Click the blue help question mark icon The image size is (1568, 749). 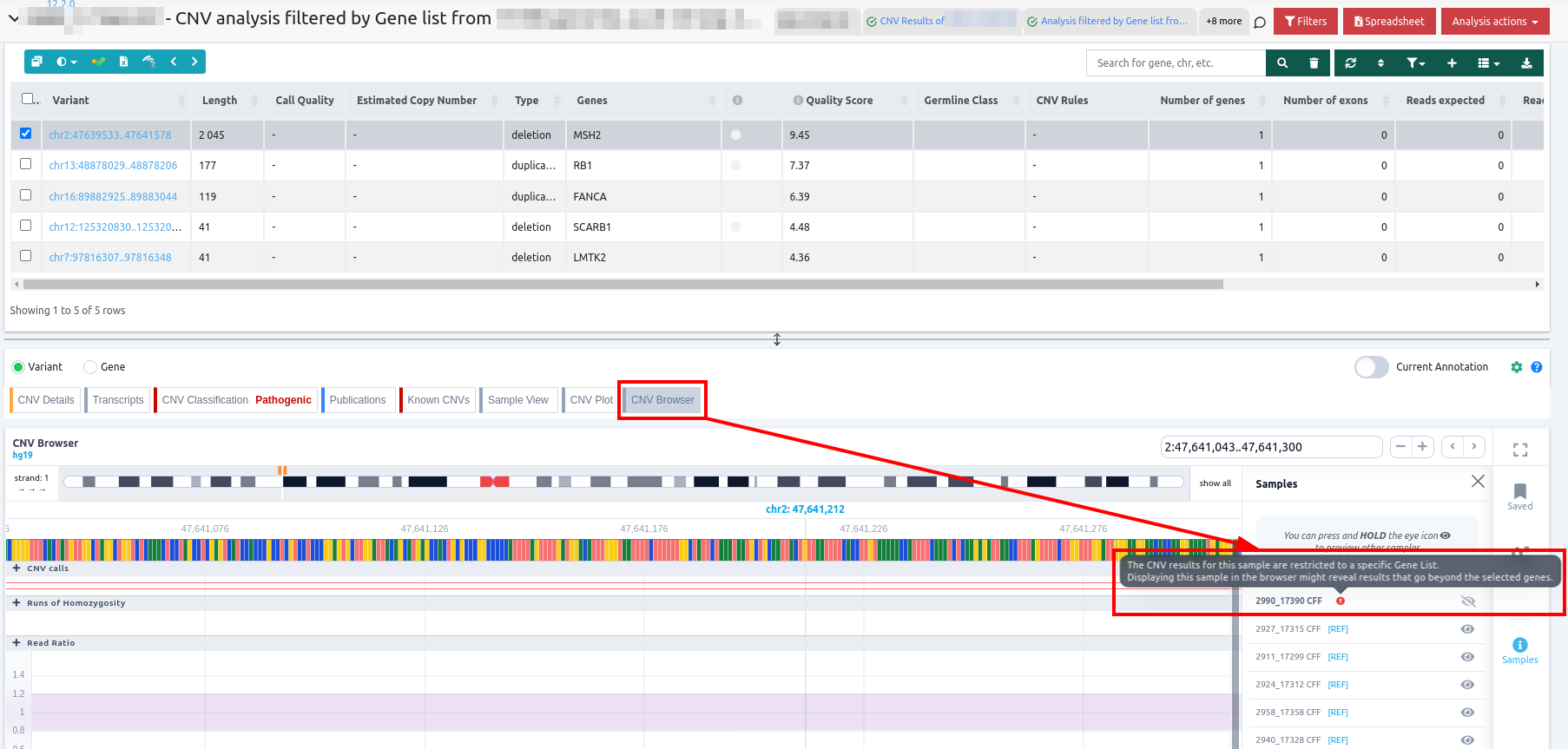tap(1536, 367)
